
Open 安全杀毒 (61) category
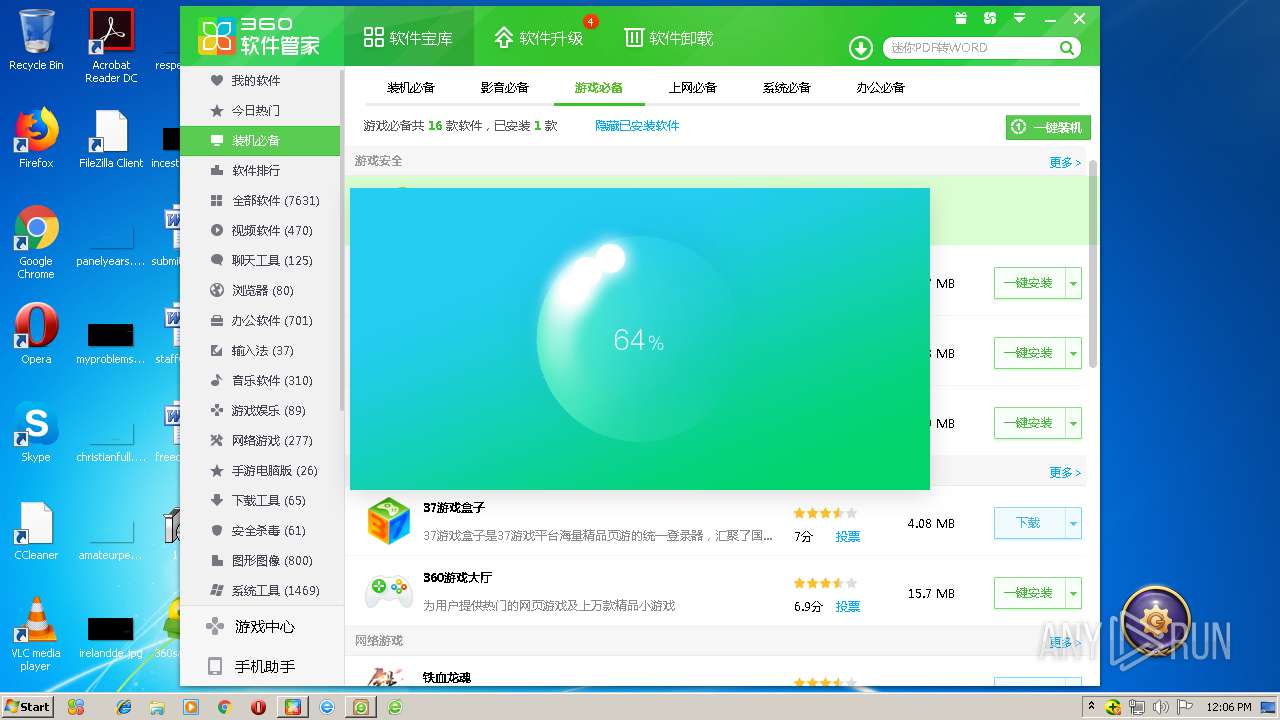[x=260, y=530]
